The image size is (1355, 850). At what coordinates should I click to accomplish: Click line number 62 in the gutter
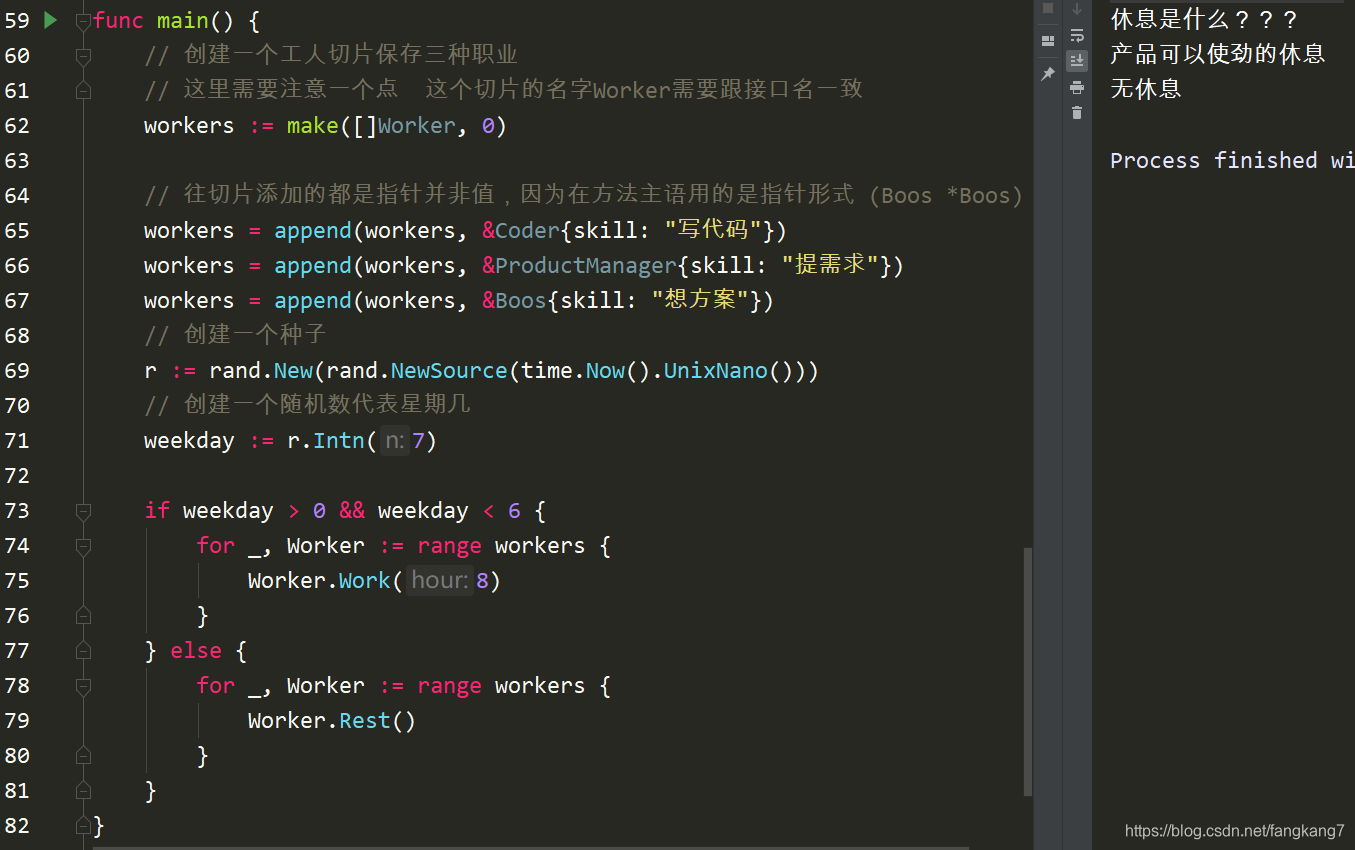(17, 126)
